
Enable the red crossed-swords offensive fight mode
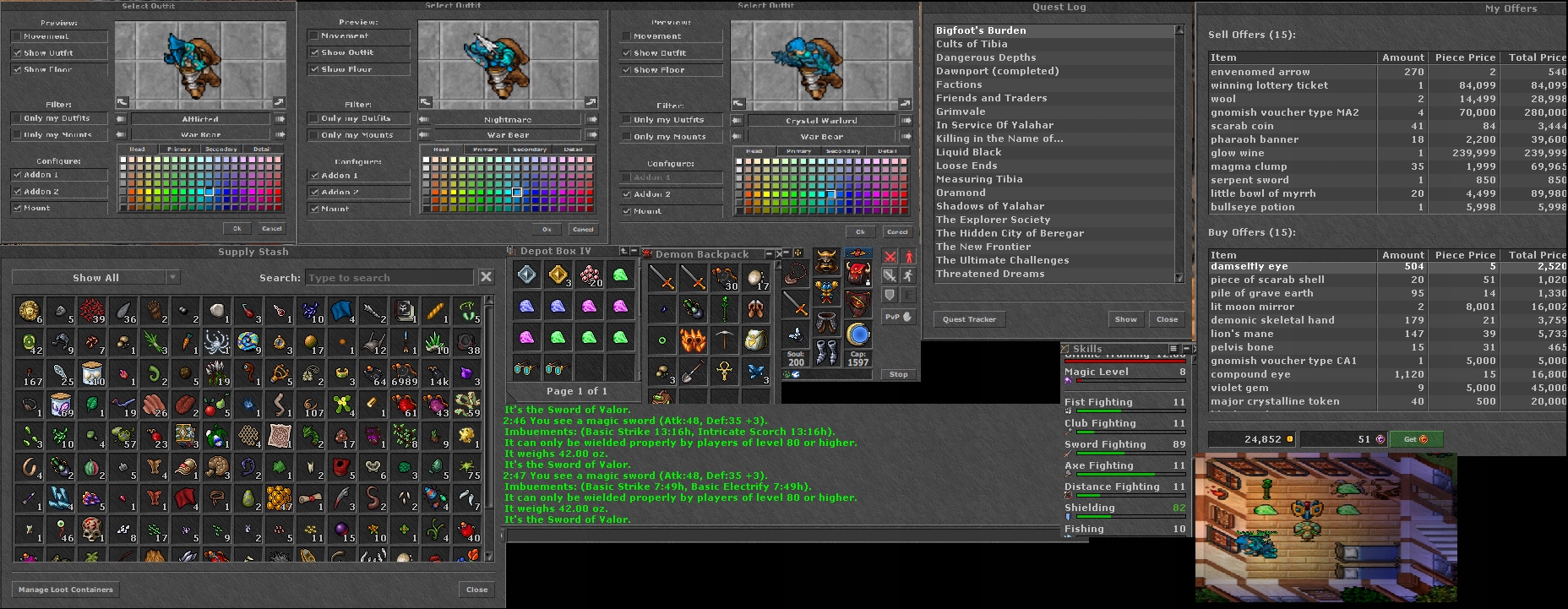[x=890, y=257]
